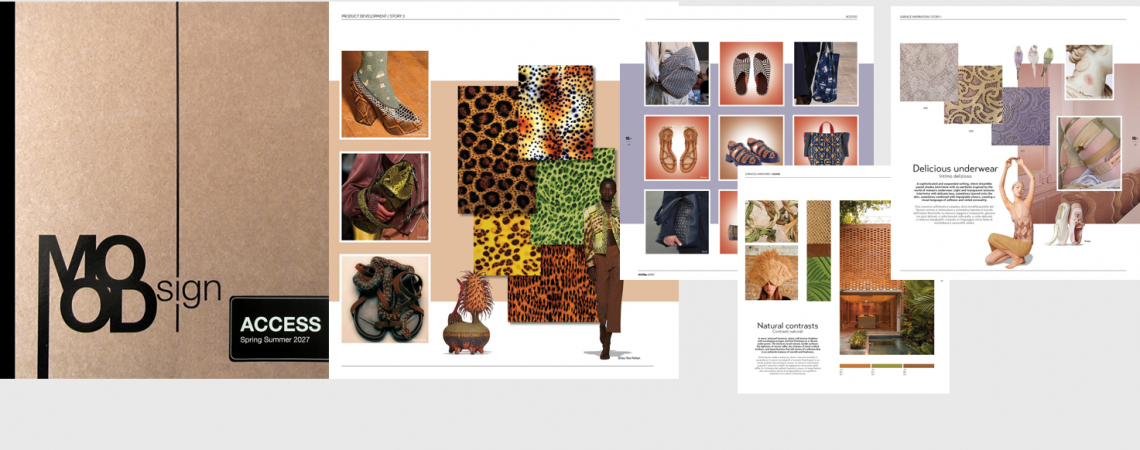
Task: Open the straw hat portrait photo
Action: coord(771,272)
